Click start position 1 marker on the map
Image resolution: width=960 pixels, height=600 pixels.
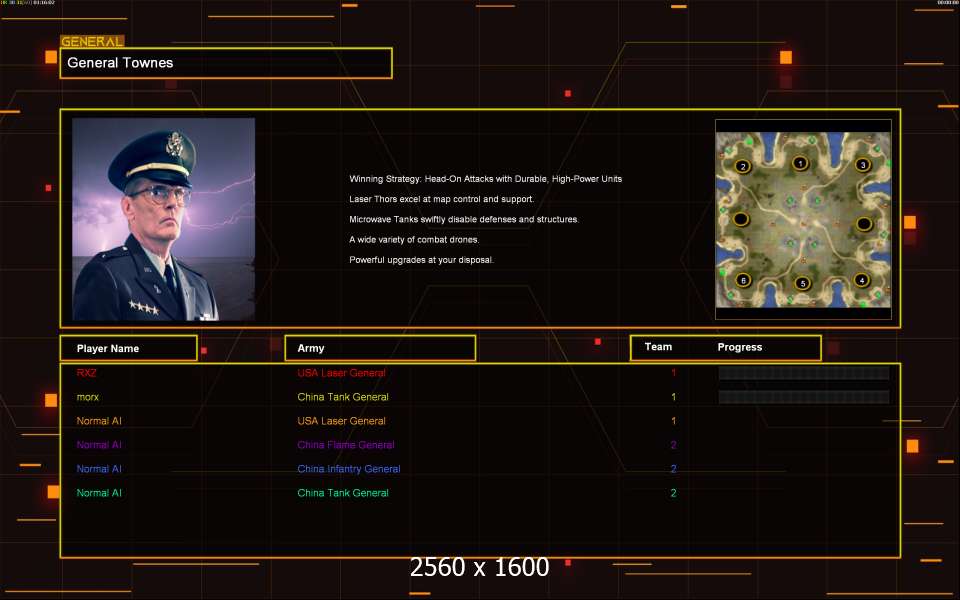[800, 163]
